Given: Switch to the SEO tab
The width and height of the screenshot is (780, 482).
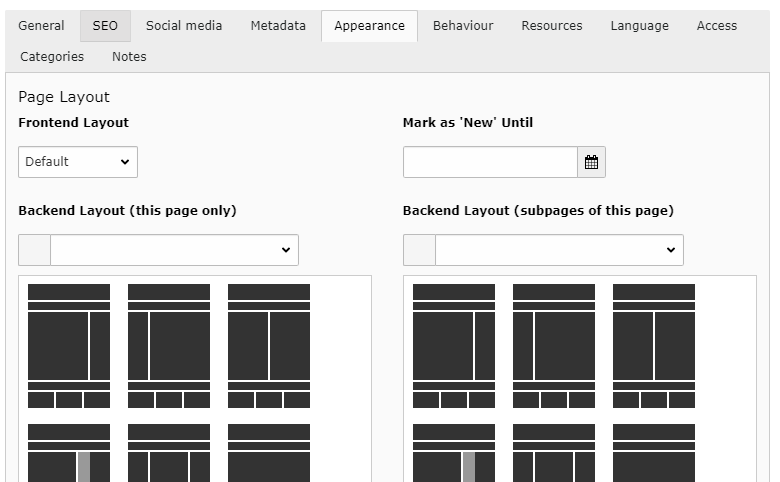Looking at the screenshot, I should 105,26.
